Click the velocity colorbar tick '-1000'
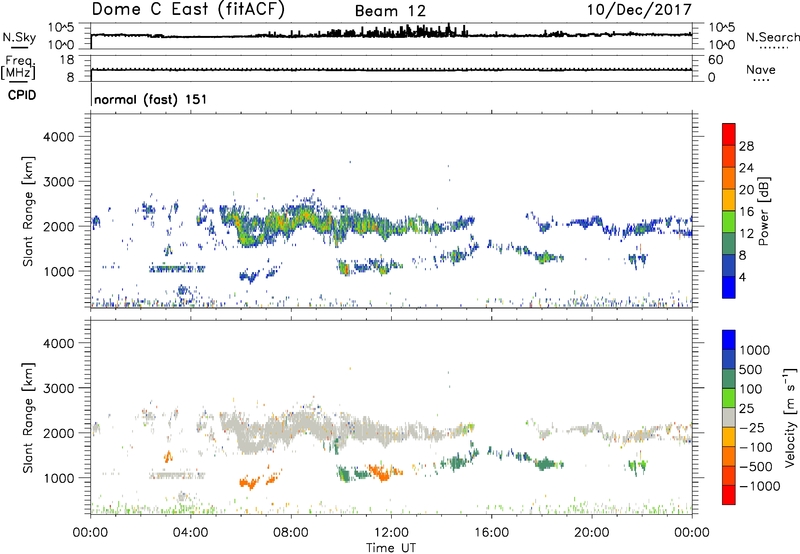Screen dimensions: 800x554 (760, 486)
